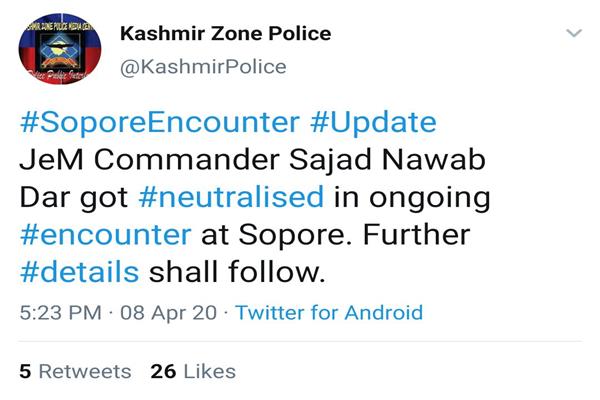Select the words 'Dar got' in the tweet
Image resolution: width=600 pixels, height=400 pixels.
click(x=73, y=198)
